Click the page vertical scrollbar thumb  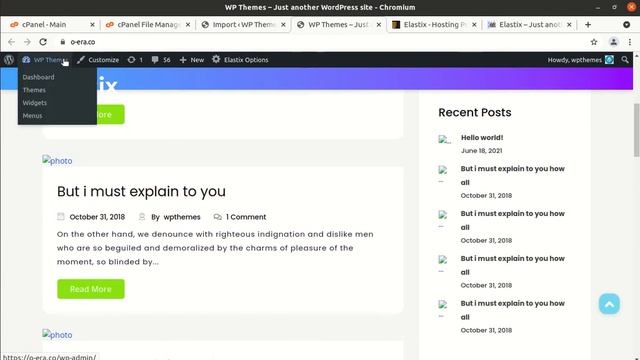[x=636, y=130]
